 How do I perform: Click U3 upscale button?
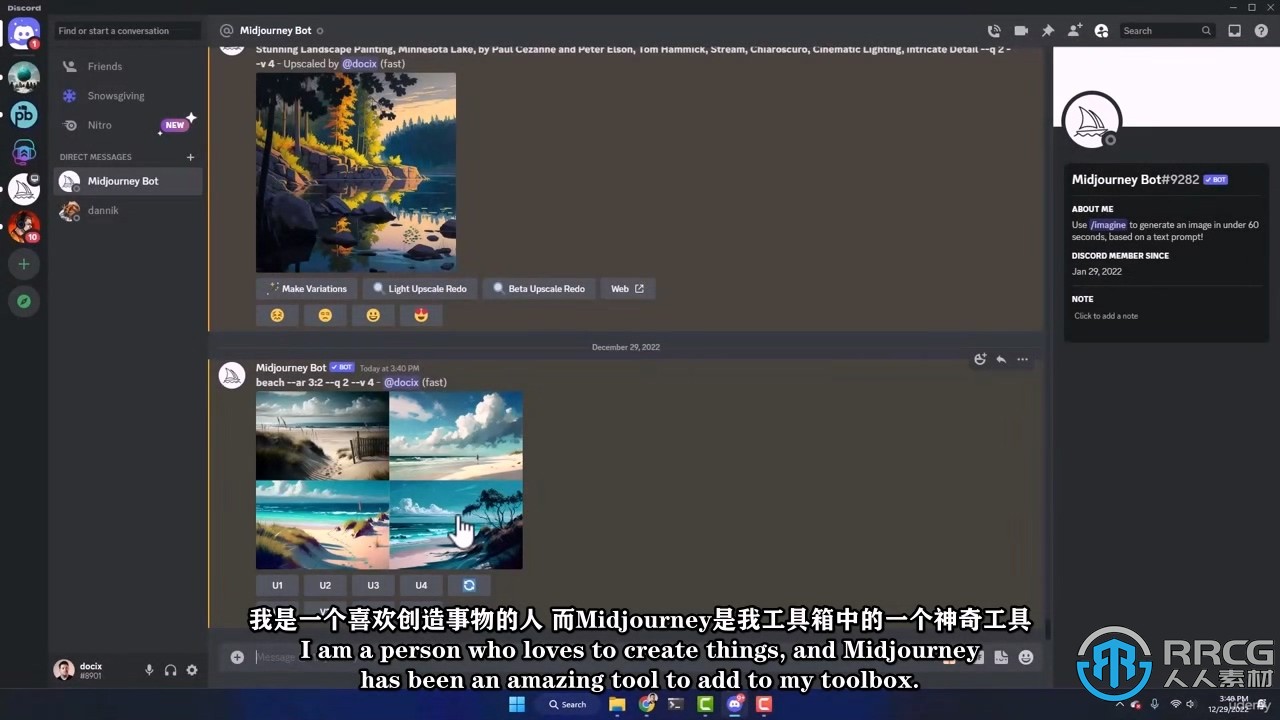[x=373, y=586]
